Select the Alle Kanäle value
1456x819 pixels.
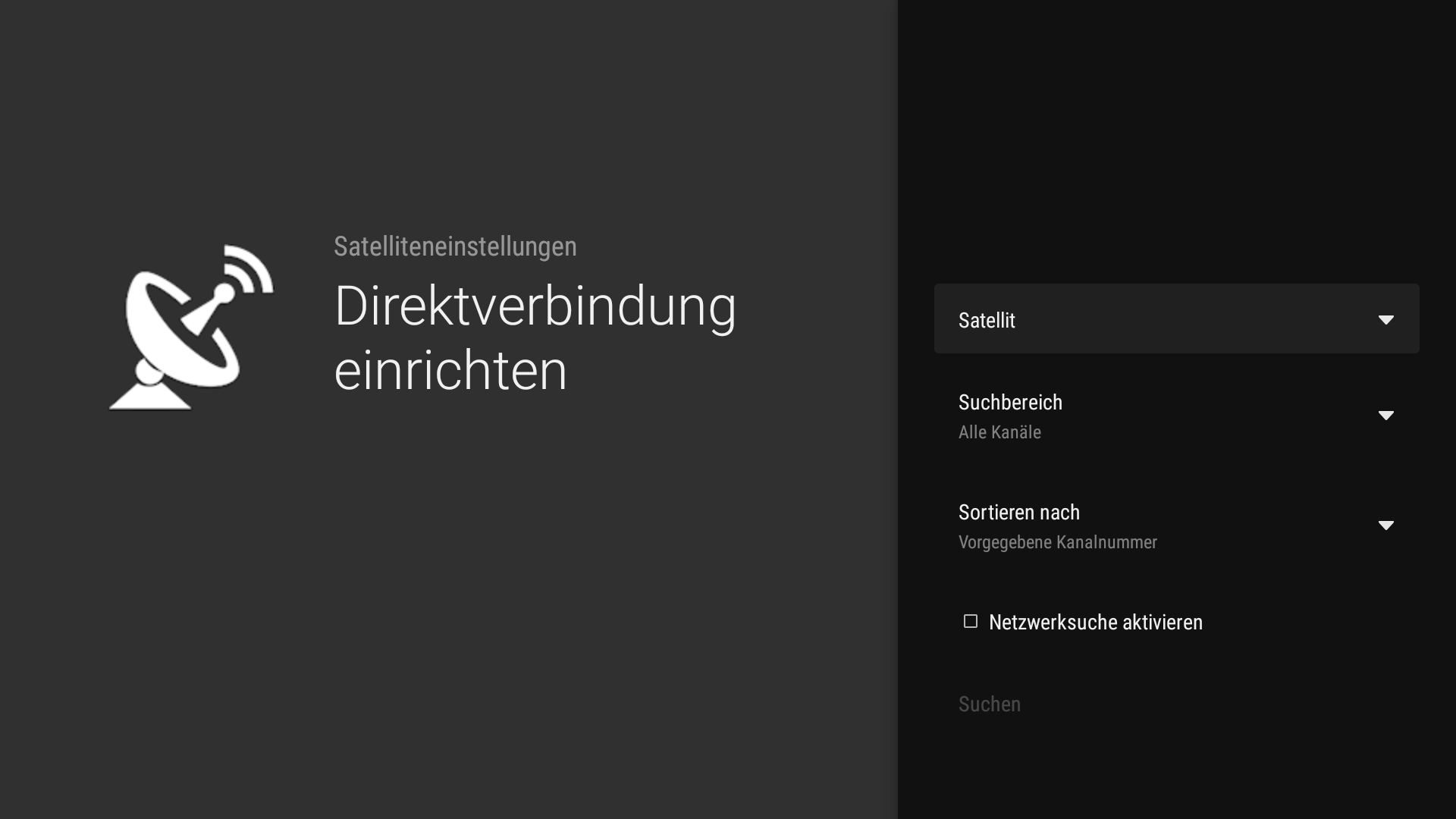click(x=999, y=432)
